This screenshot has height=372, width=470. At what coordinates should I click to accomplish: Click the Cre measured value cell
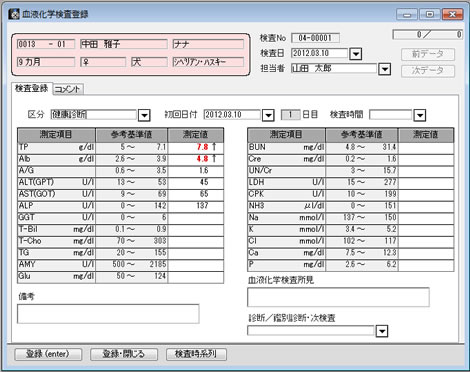(x=426, y=159)
